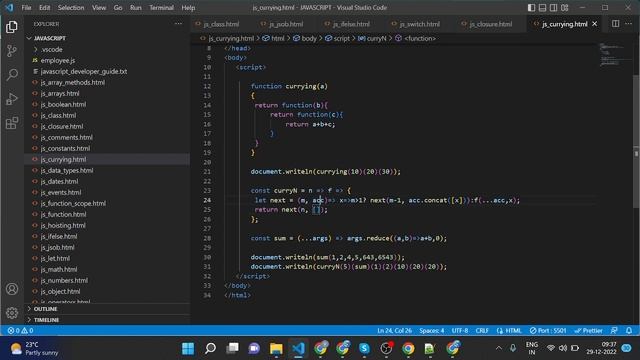The image size is (640, 360).
Task: Click html in breadcrumb
Action: [278, 38]
